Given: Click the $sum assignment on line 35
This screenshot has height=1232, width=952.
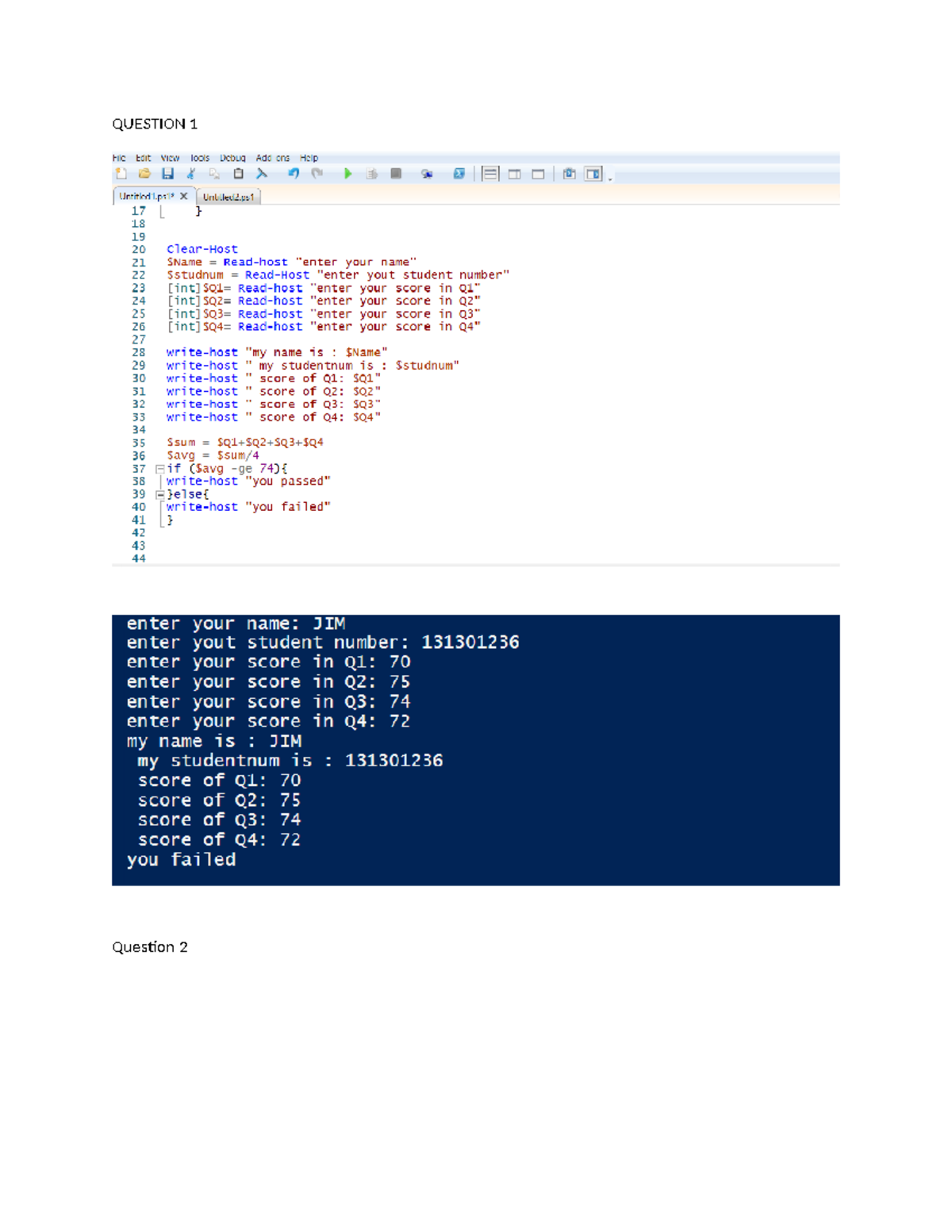Looking at the screenshot, I should (x=245, y=442).
